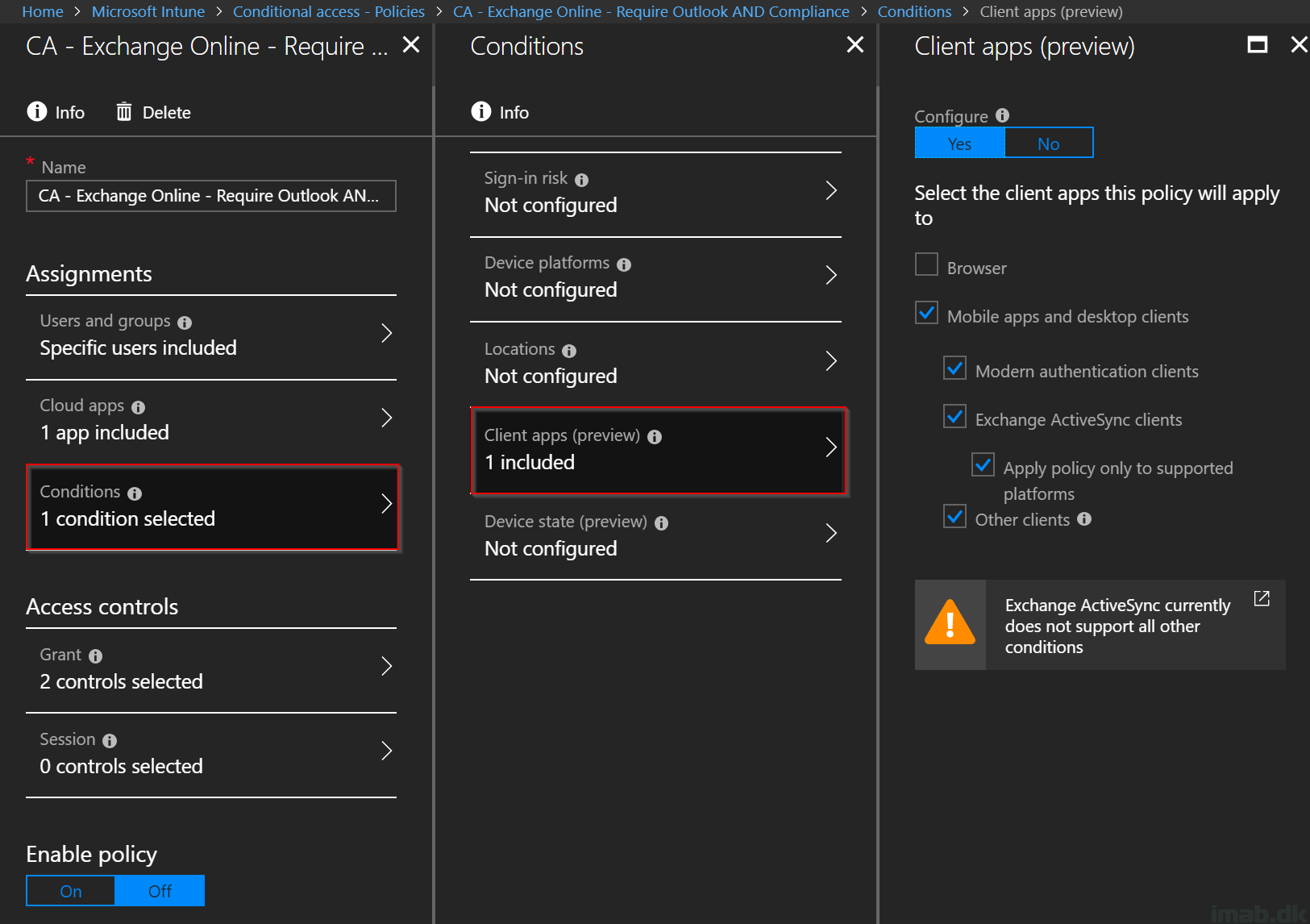
Task: Set Configure to No
Action: pyautogui.click(x=1048, y=143)
